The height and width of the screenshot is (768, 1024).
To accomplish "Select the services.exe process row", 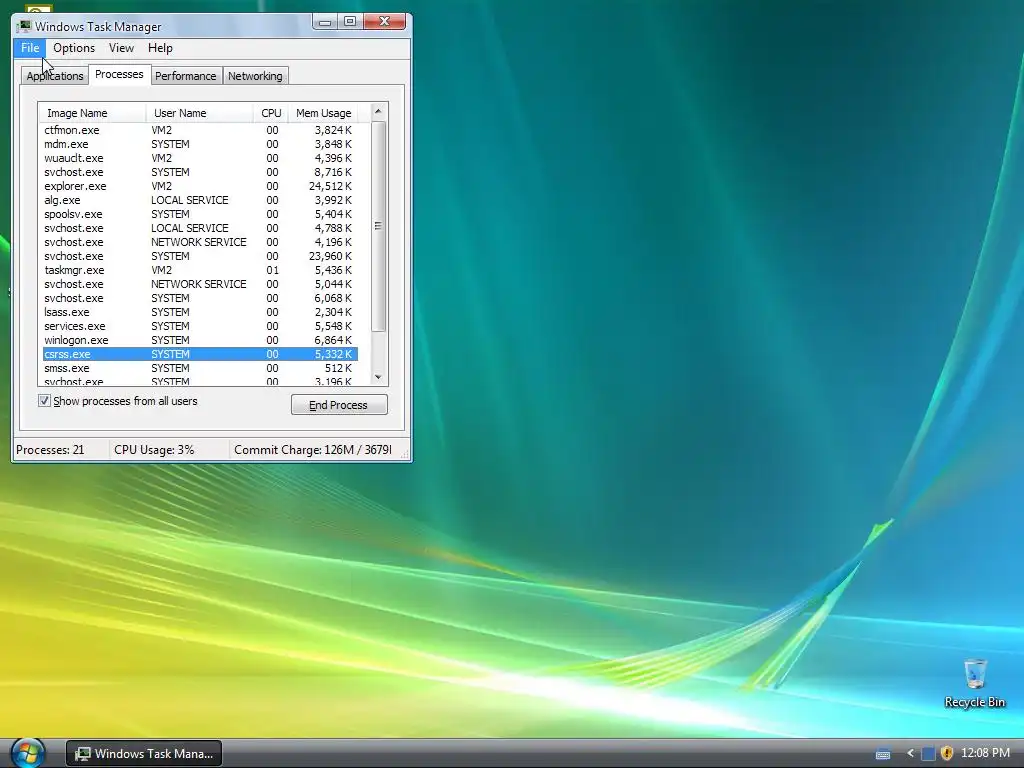I will (x=200, y=327).
